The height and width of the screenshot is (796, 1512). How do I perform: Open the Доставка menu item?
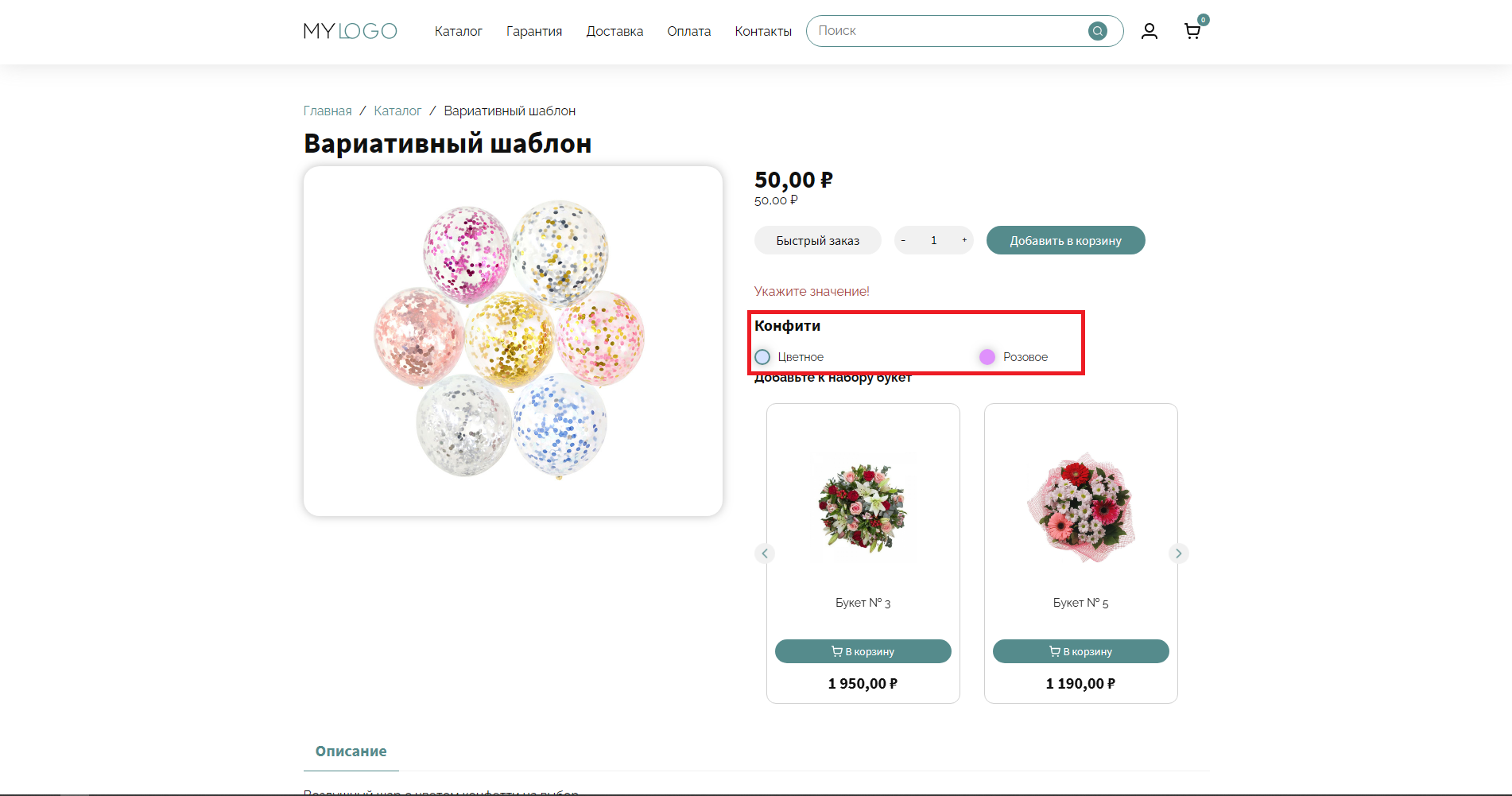pyautogui.click(x=614, y=31)
